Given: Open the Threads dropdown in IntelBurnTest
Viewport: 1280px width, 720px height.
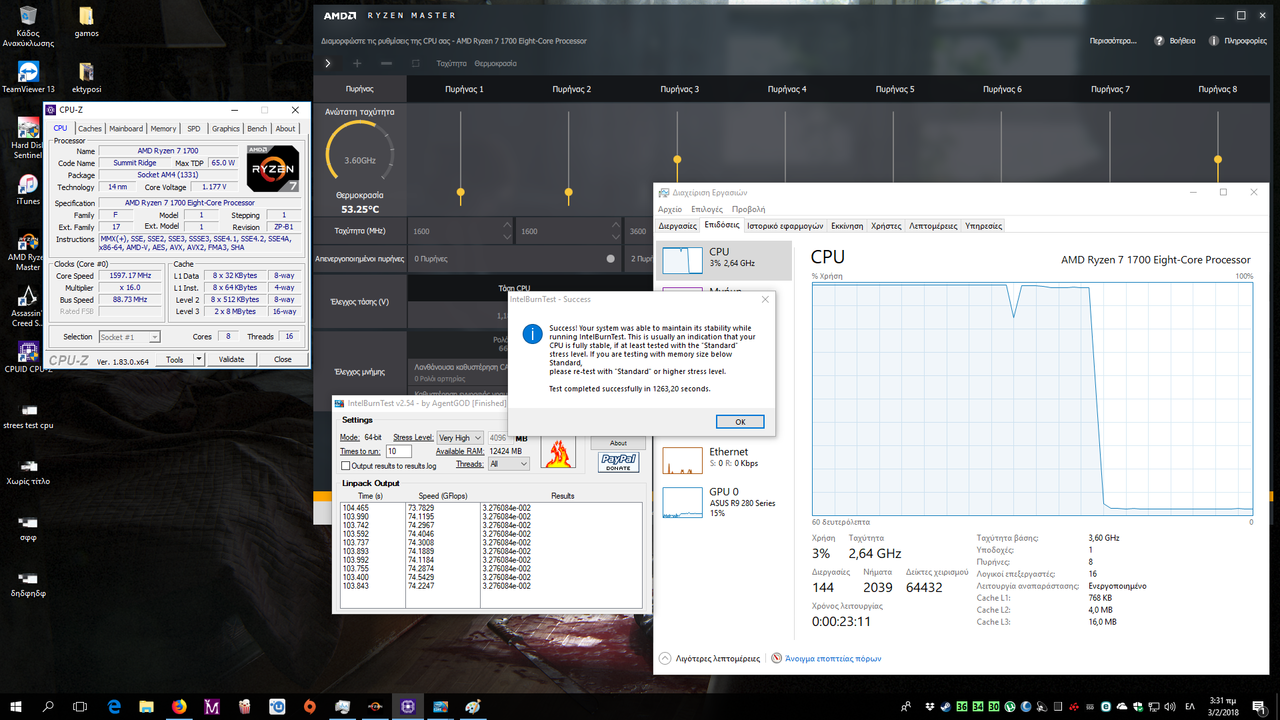Looking at the screenshot, I should [x=508, y=464].
